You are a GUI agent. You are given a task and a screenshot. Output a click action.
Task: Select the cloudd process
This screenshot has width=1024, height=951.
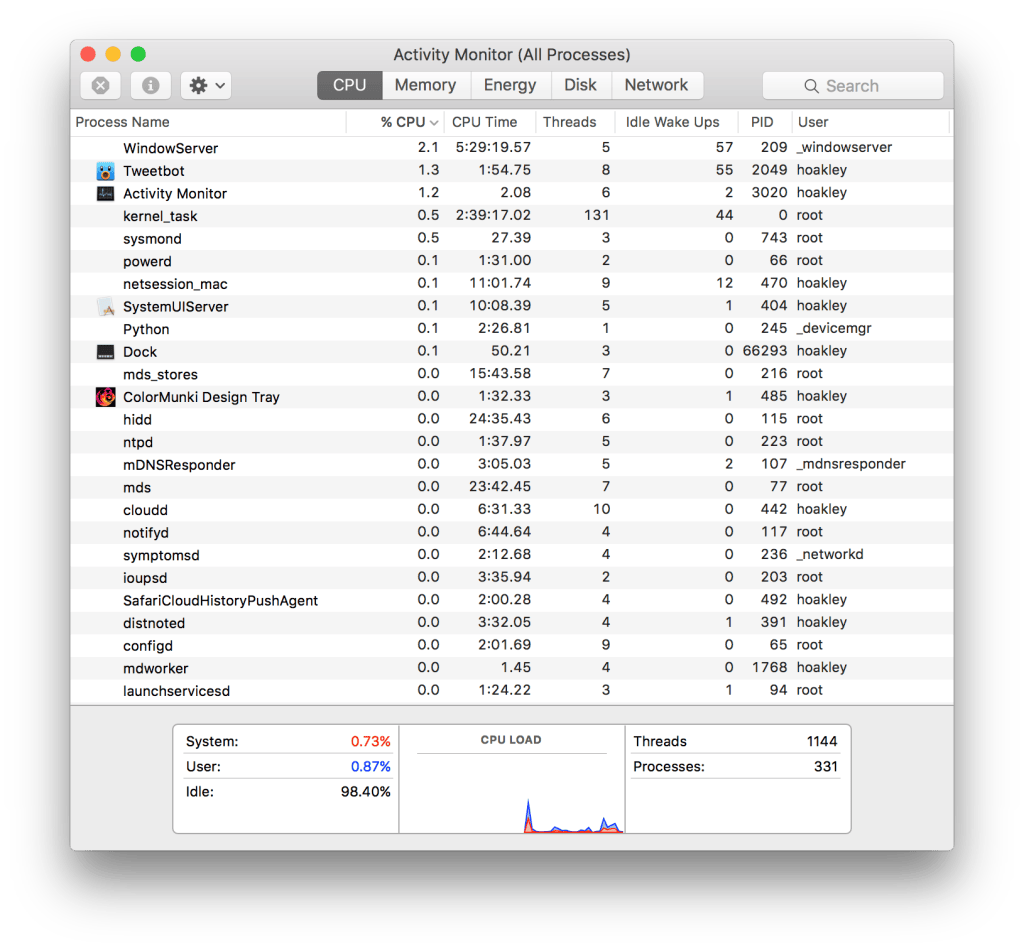click(x=512, y=509)
